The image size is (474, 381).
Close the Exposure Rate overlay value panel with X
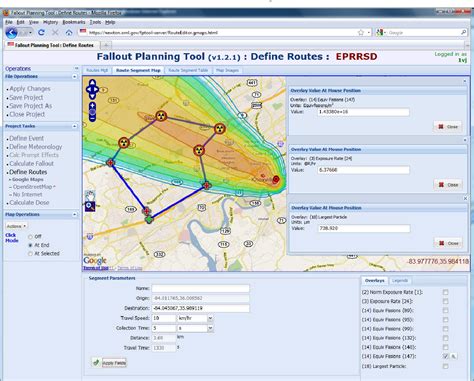click(x=465, y=140)
